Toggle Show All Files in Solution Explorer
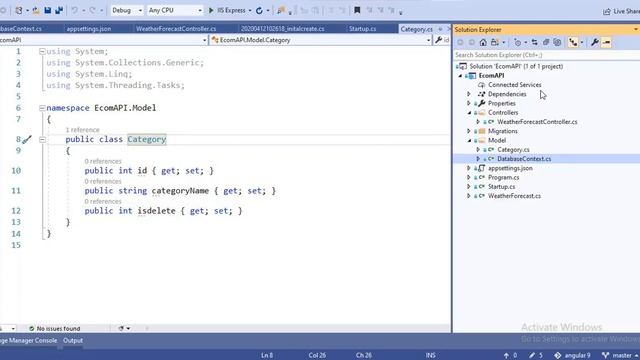 click(x=557, y=42)
